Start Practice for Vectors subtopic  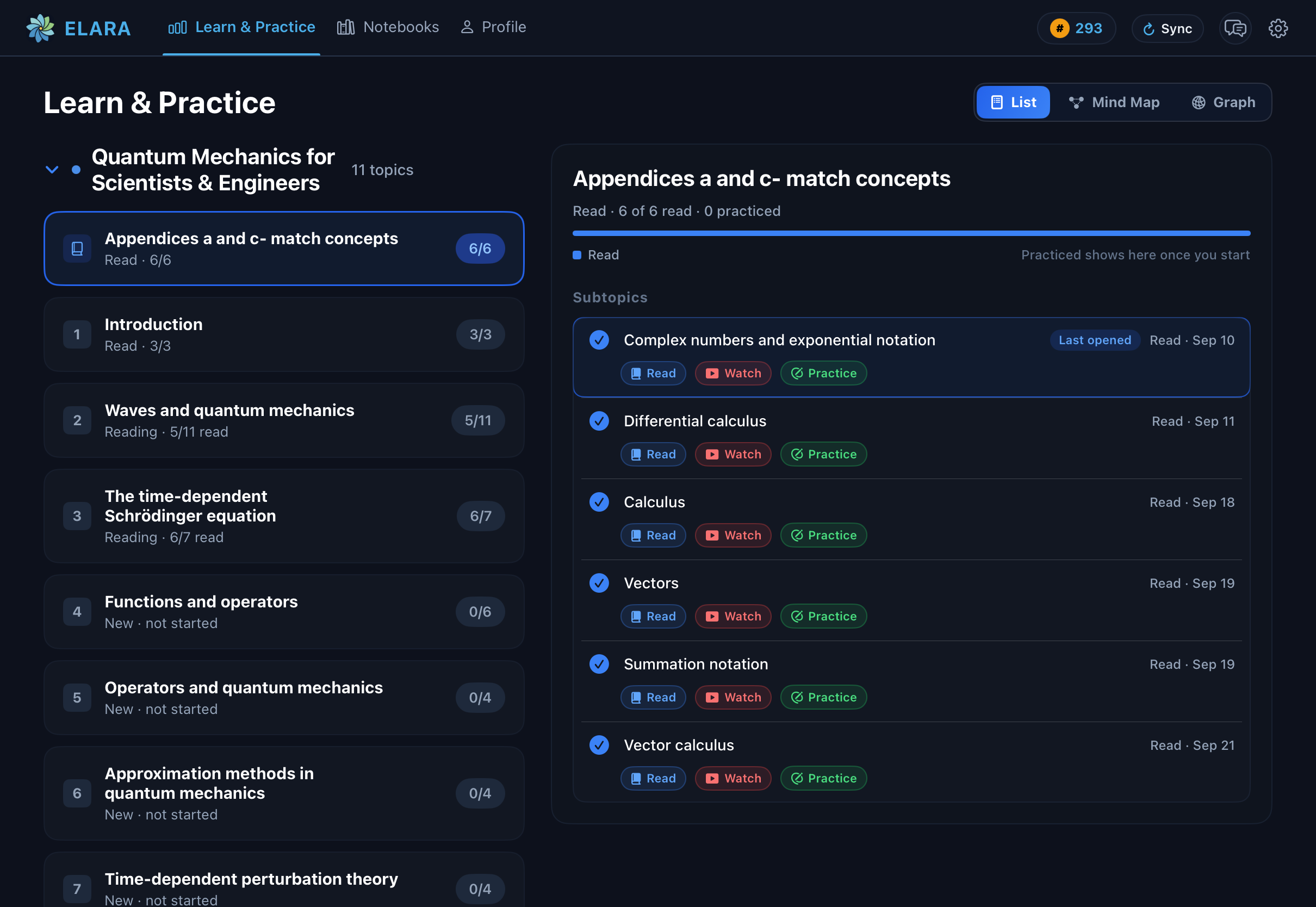(823, 616)
